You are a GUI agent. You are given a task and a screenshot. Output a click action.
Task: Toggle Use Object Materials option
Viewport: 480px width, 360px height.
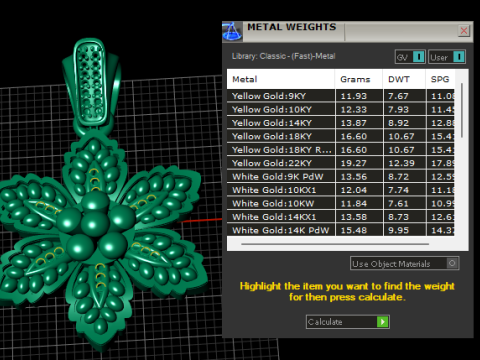point(404,263)
